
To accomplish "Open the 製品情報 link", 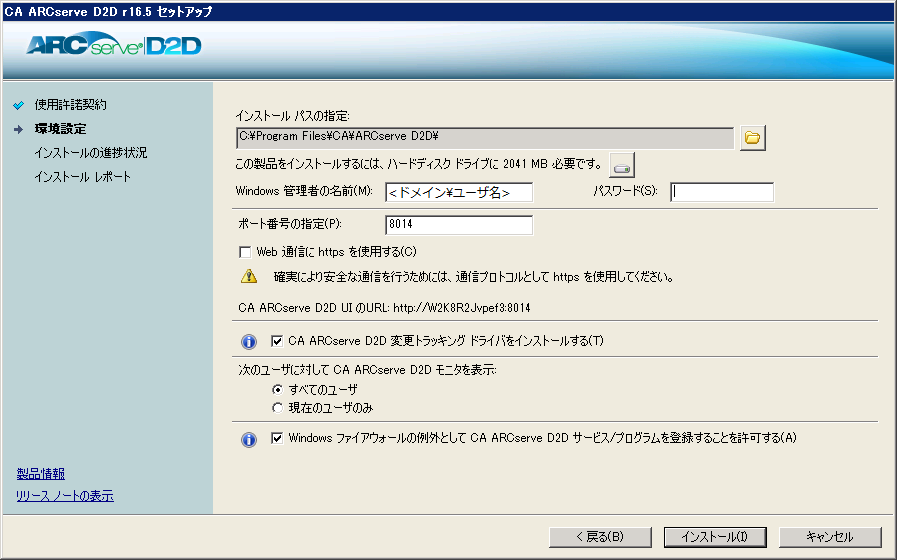I will point(41,474).
